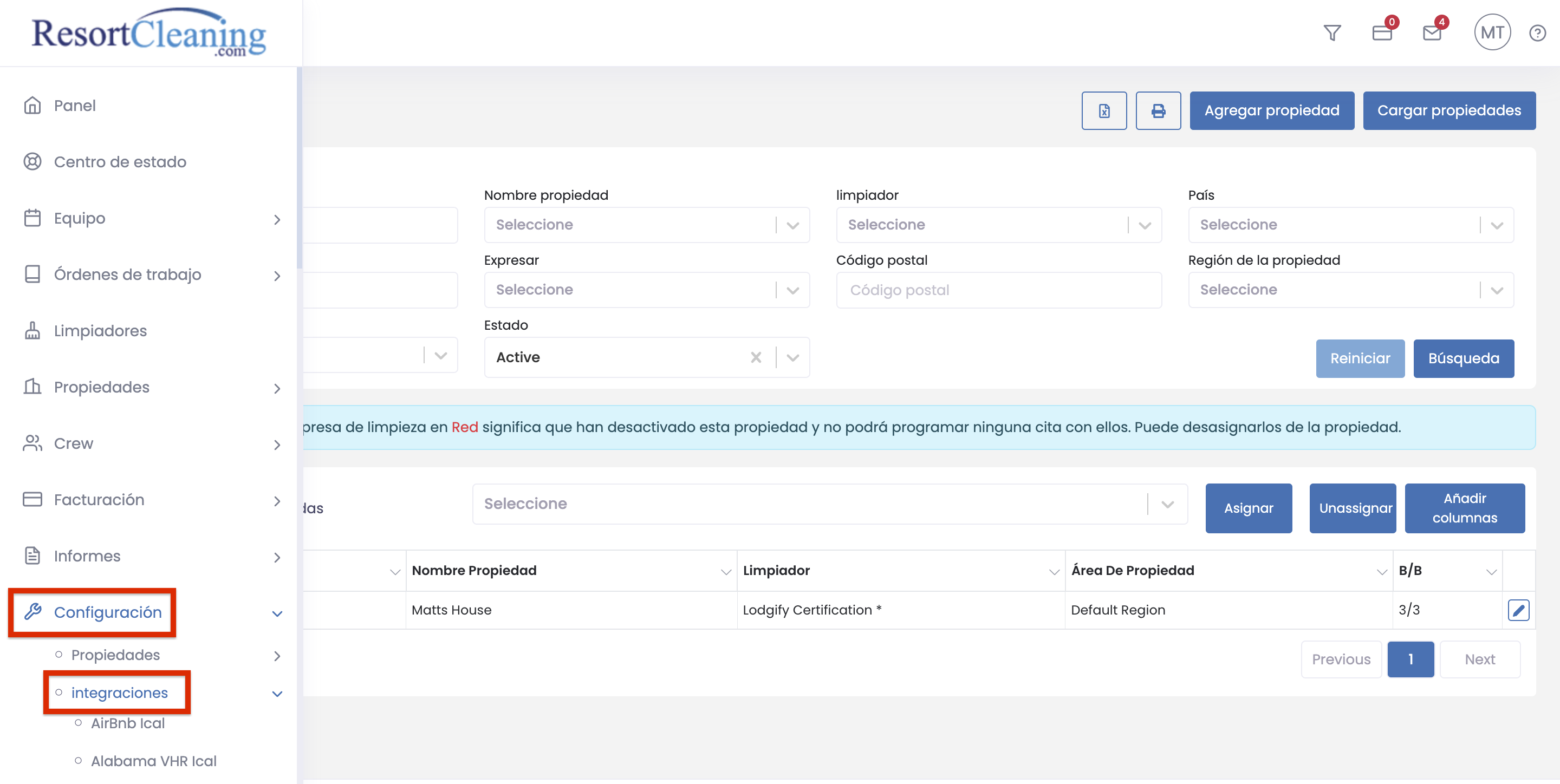Open the billing card notifications icon
The height and width of the screenshot is (784, 1560).
click(1382, 32)
